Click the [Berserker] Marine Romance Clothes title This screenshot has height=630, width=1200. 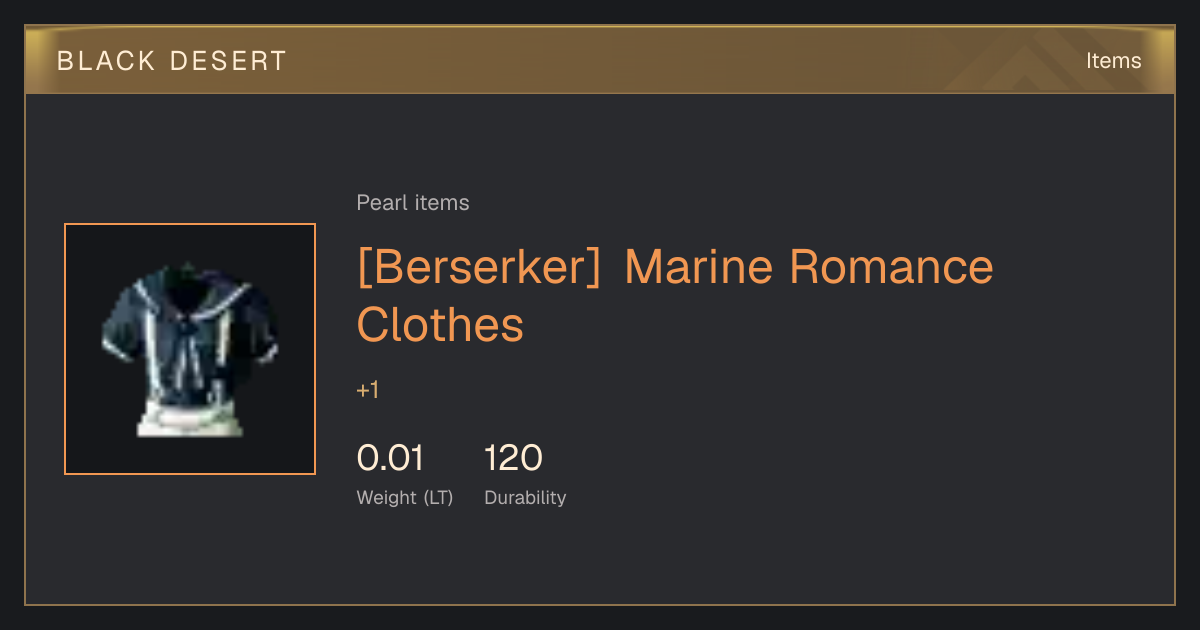click(675, 296)
